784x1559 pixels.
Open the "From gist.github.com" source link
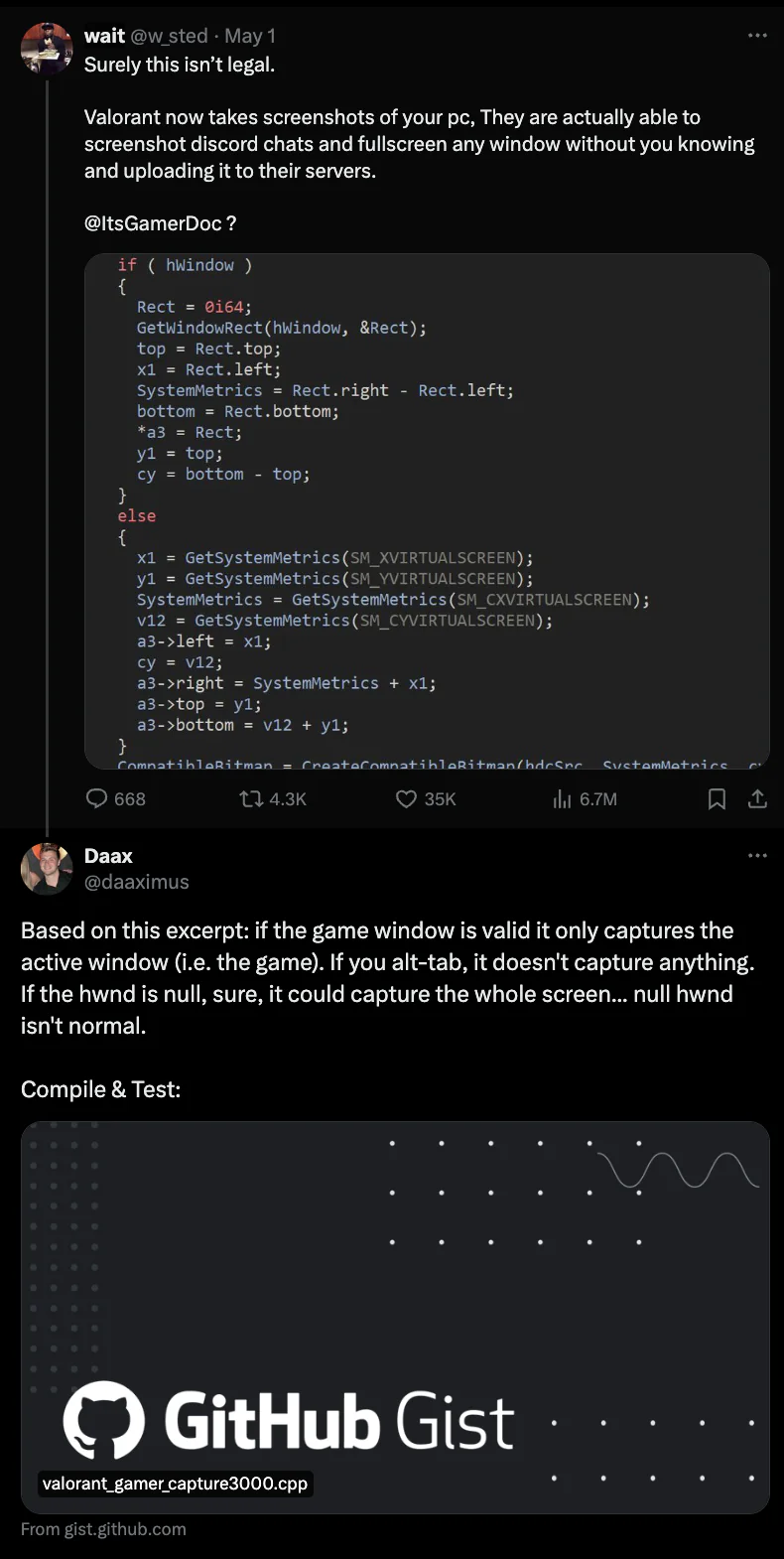(x=103, y=1529)
